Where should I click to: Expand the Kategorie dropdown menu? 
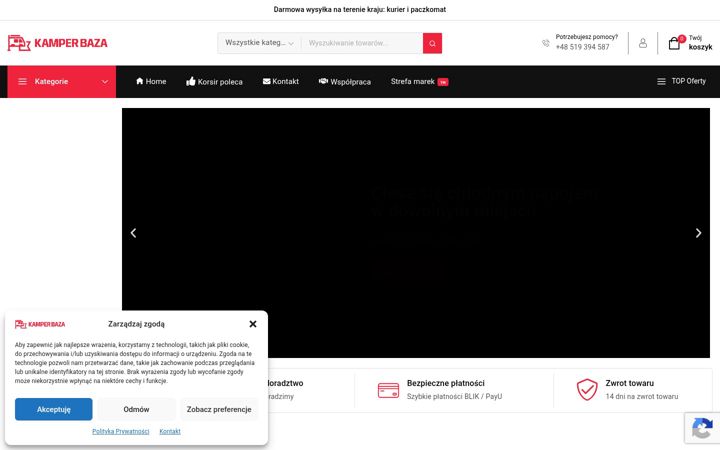pyautogui.click(x=62, y=81)
